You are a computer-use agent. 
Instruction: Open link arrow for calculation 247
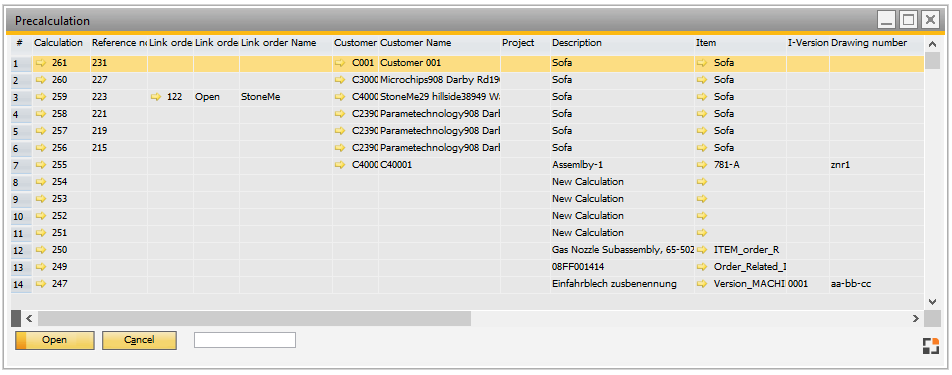point(41,283)
